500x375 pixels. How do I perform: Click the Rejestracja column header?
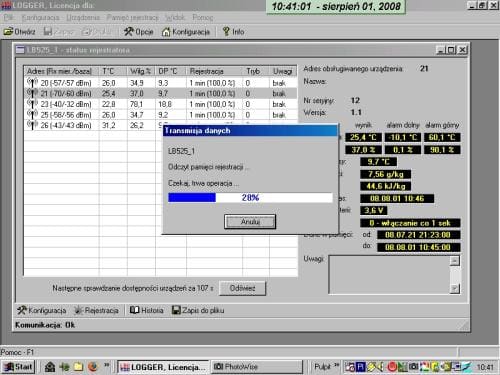coord(214,71)
